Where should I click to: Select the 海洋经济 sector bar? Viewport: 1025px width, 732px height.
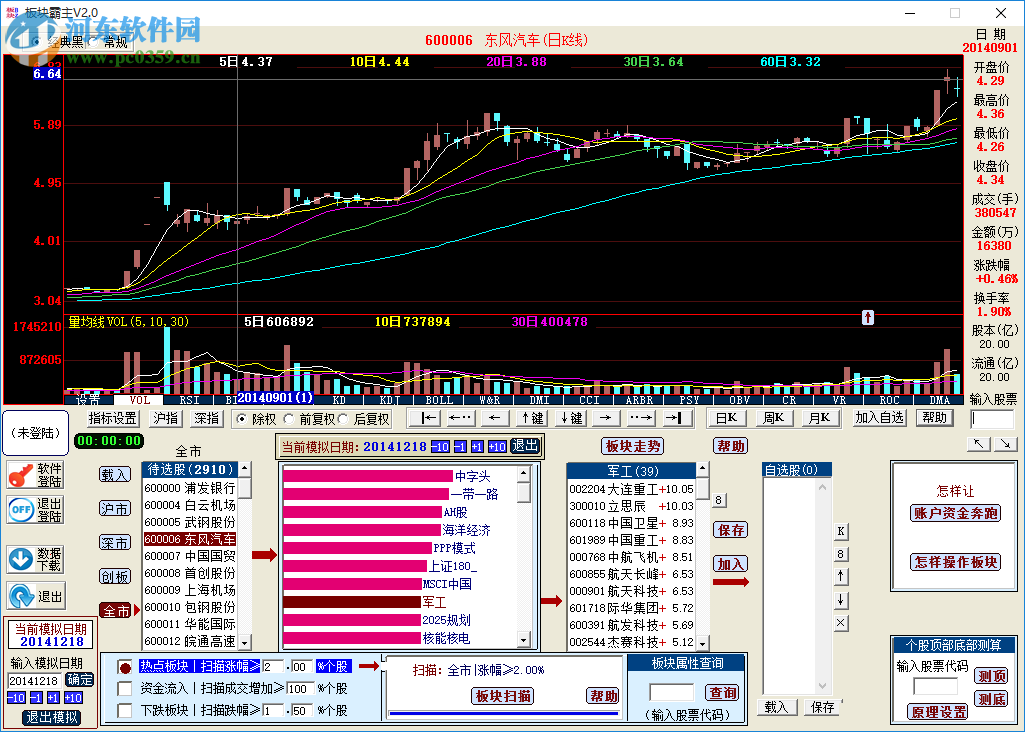click(362, 530)
